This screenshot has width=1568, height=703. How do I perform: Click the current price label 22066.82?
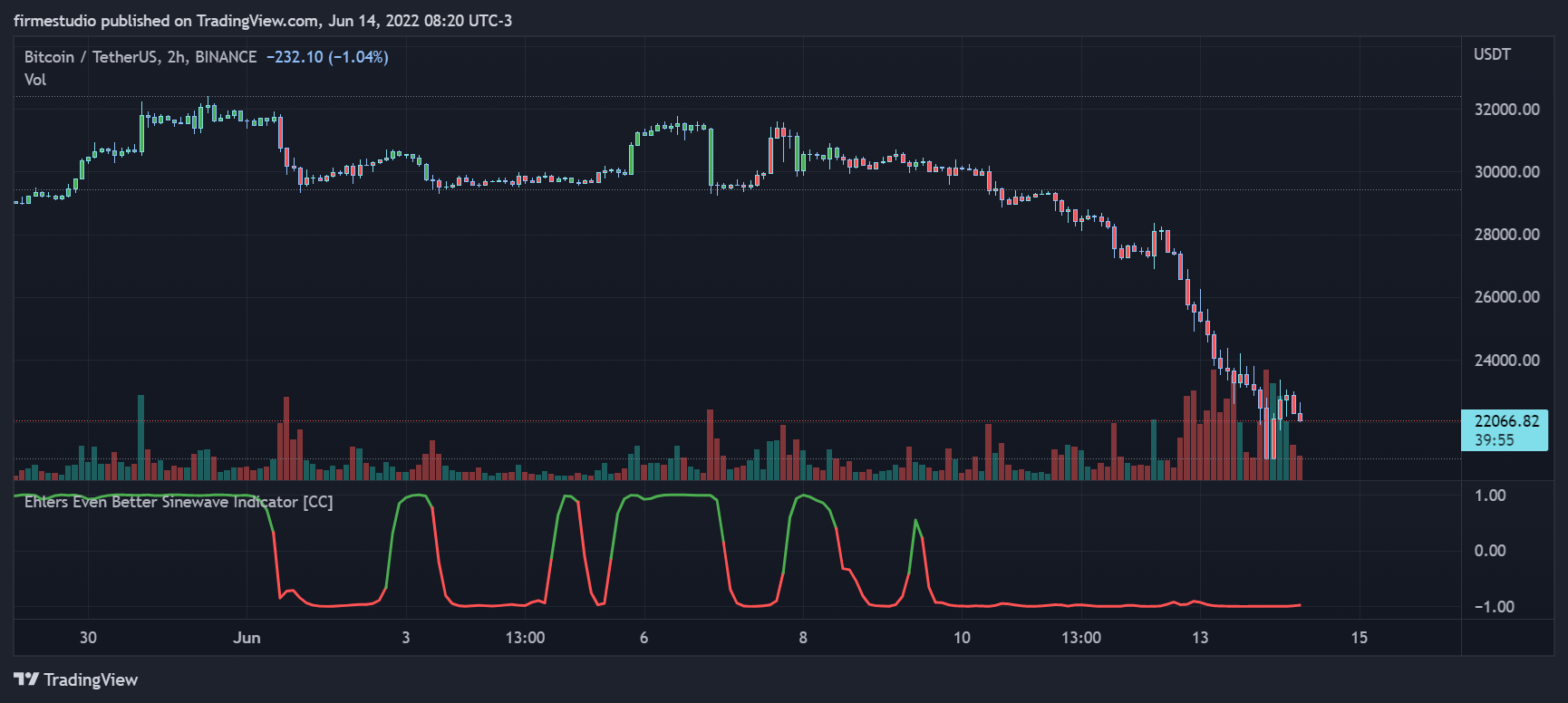[x=1506, y=421]
